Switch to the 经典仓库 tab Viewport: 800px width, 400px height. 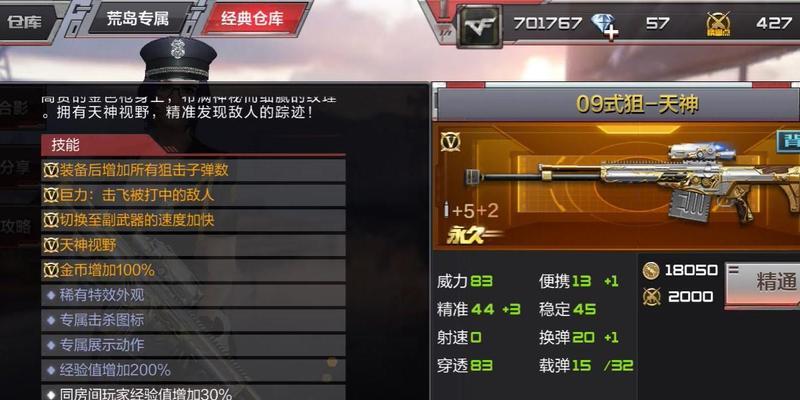(x=252, y=19)
